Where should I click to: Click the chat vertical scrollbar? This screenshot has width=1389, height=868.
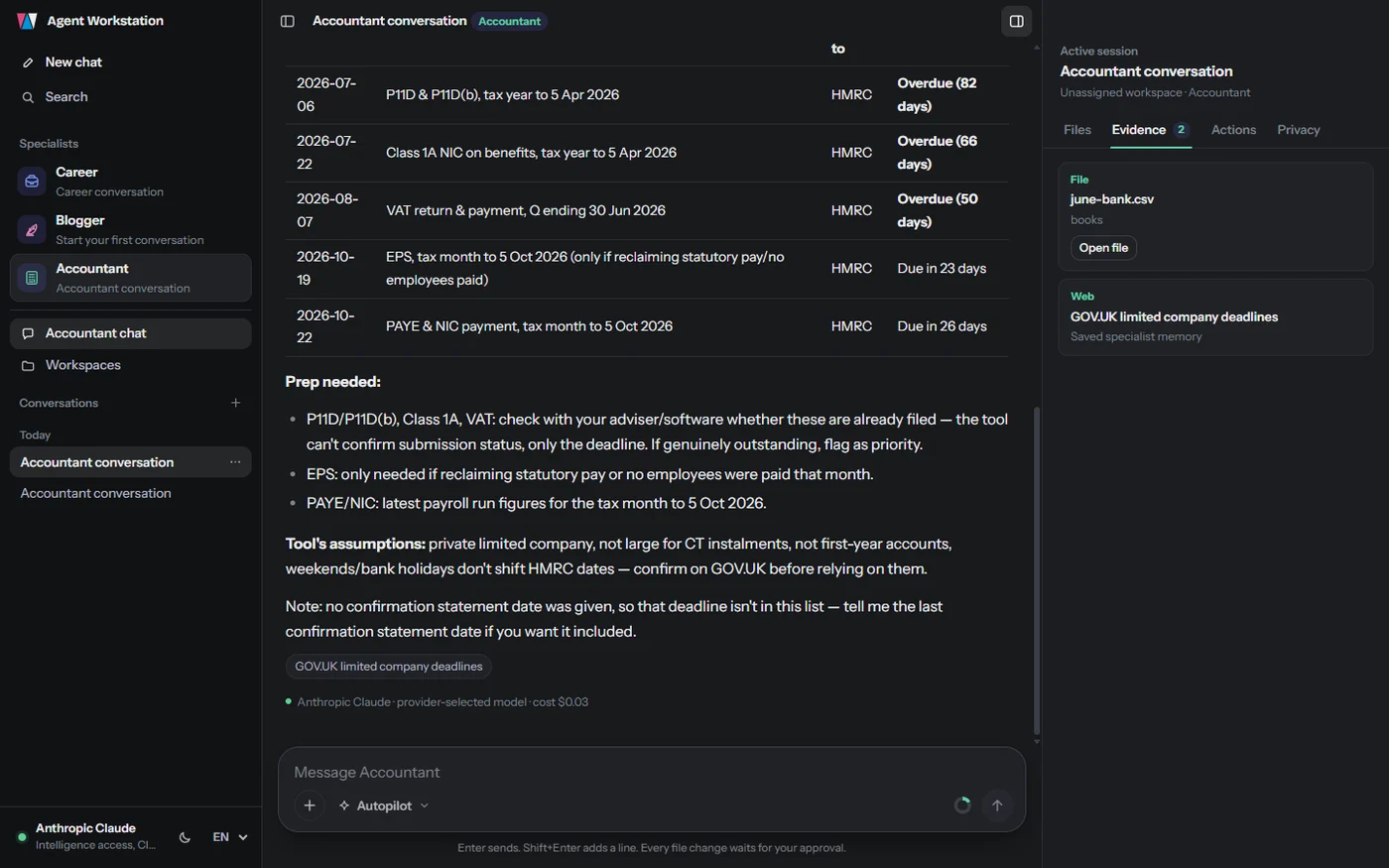pyautogui.click(x=1037, y=570)
